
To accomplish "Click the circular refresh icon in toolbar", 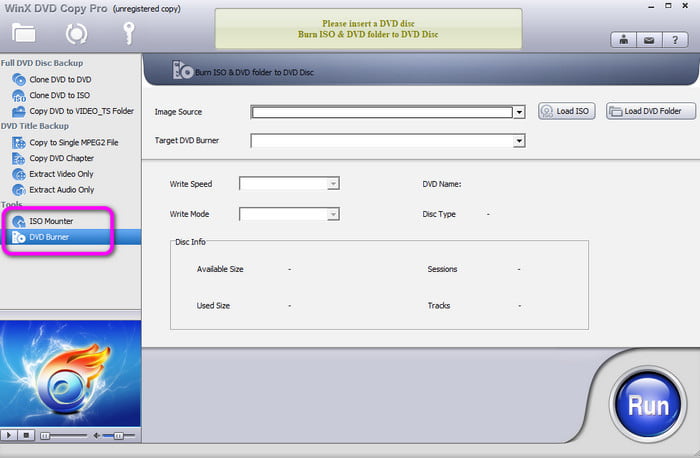I will (x=76, y=33).
